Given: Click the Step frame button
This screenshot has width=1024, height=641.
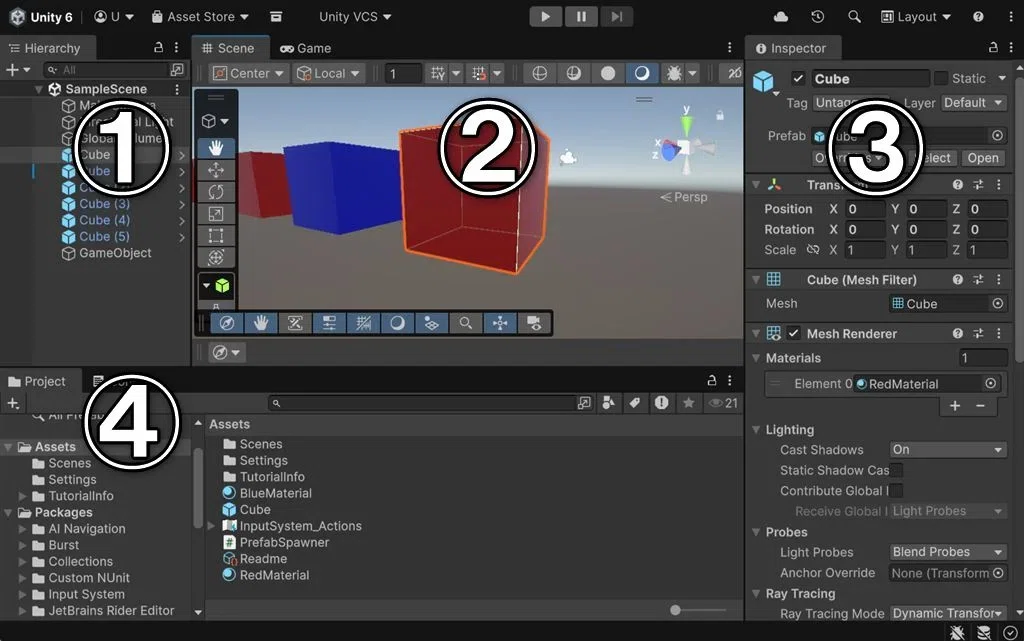Looking at the screenshot, I should point(616,17).
